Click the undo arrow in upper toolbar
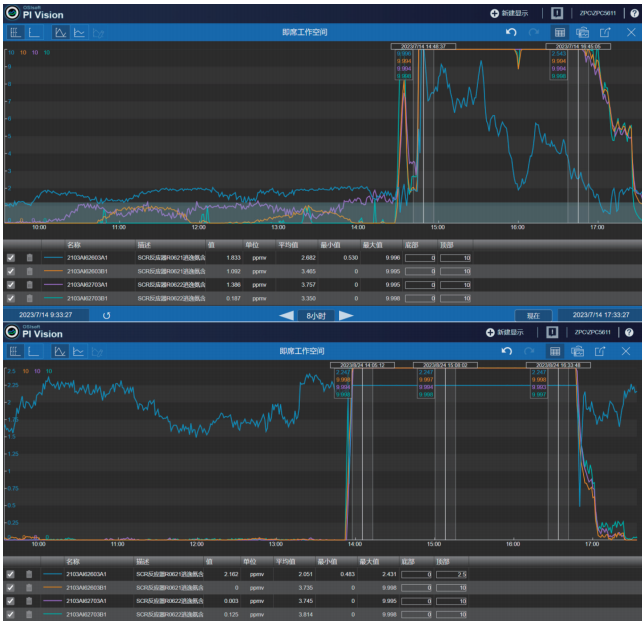644x623 pixels. click(510, 32)
